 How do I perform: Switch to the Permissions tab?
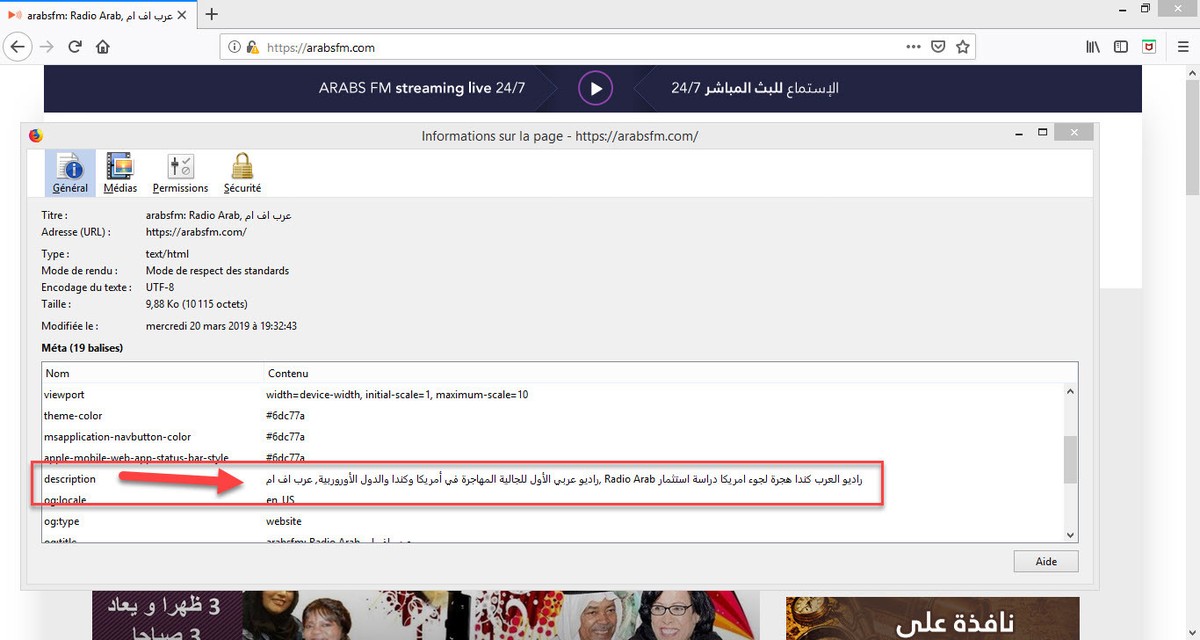pyautogui.click(x=180, y=173)
